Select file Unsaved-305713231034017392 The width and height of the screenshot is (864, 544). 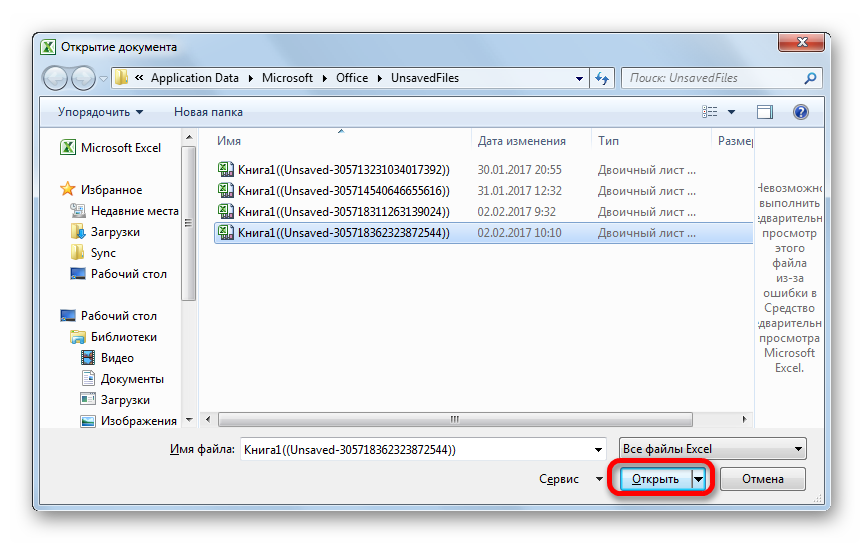coord(343,170)
